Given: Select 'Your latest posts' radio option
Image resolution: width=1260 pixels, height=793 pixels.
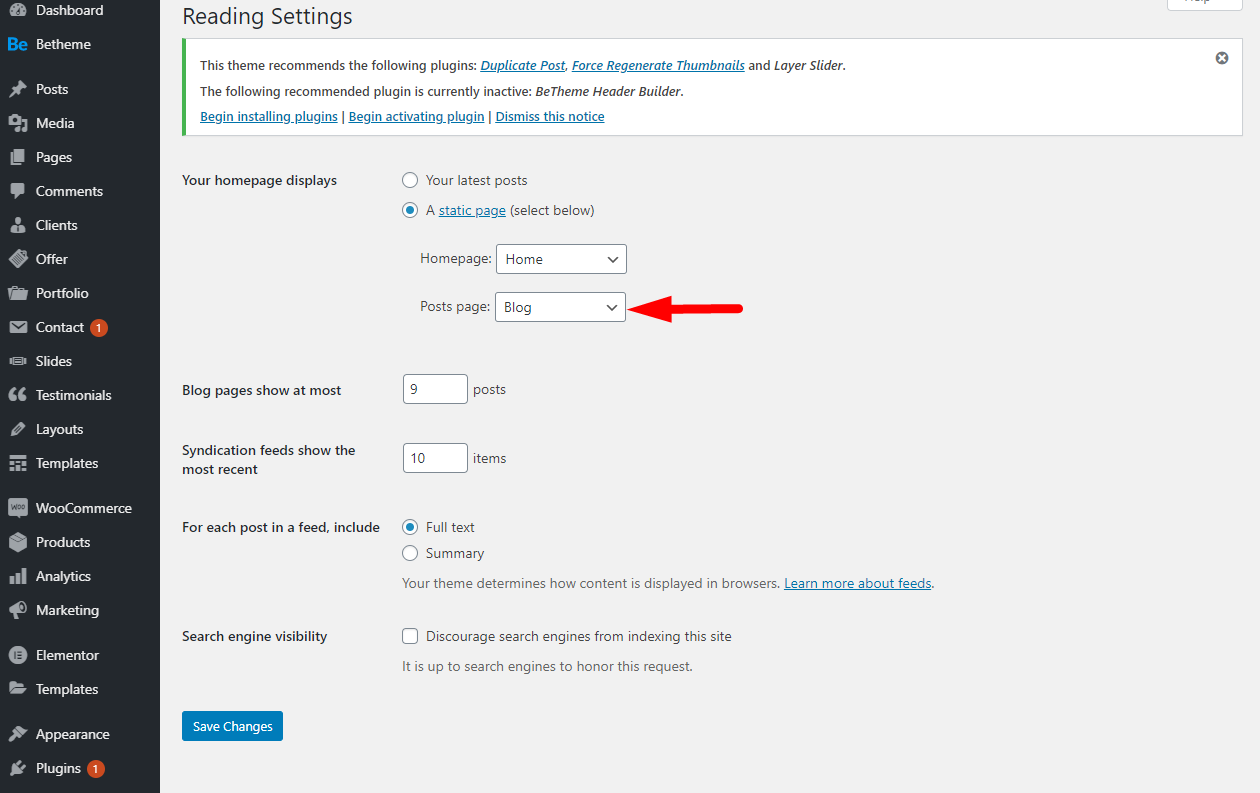Looking at the screenshot, I should pos(410,180).
